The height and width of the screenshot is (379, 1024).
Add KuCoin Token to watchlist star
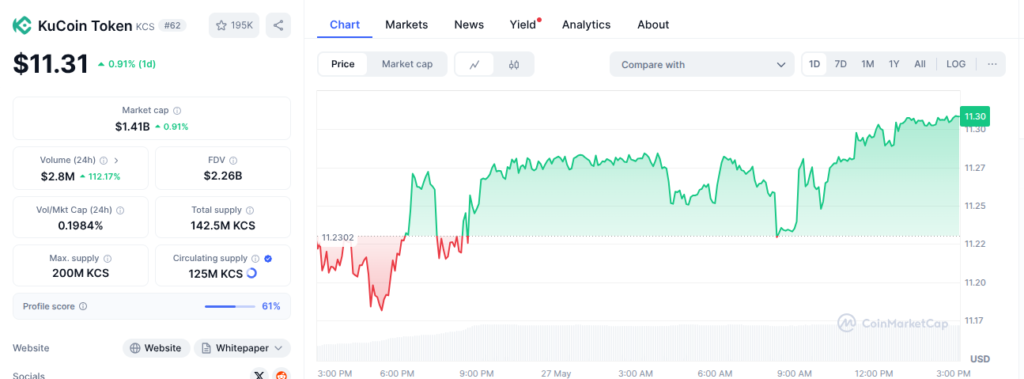pos(234,25)
